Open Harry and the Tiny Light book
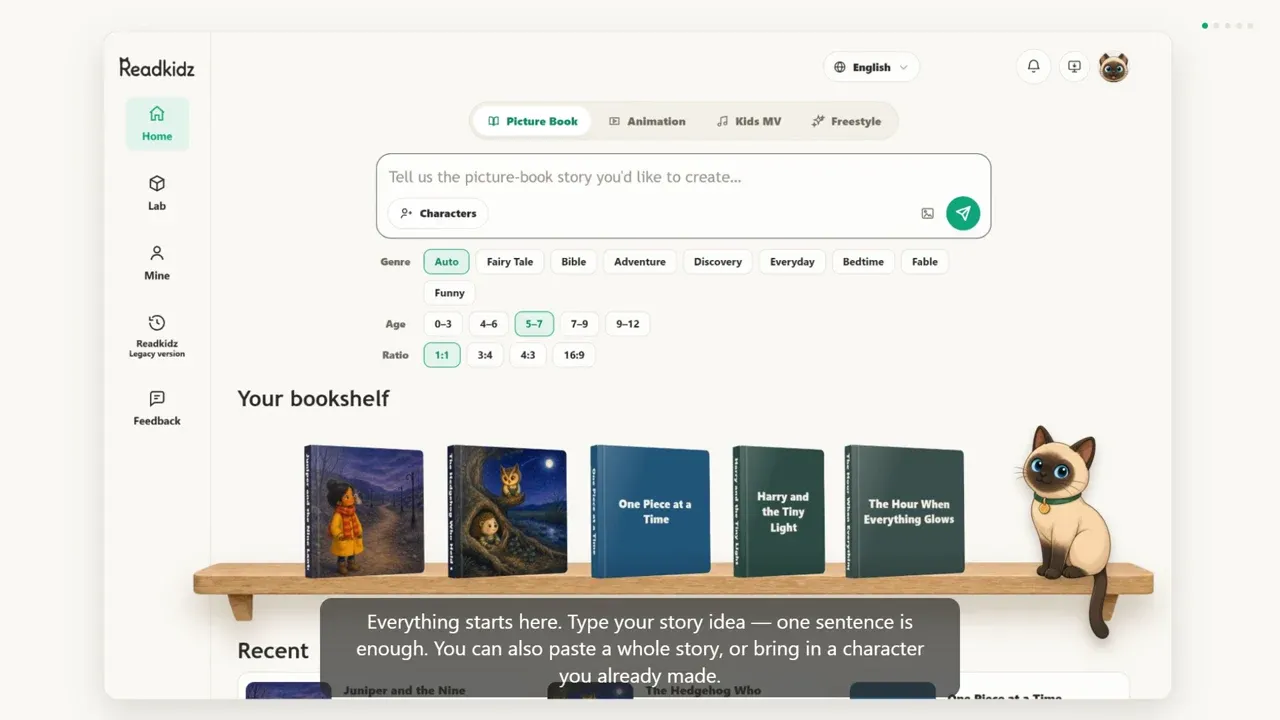This screenshot has height=720, width=1280. (x=779, y=511)
